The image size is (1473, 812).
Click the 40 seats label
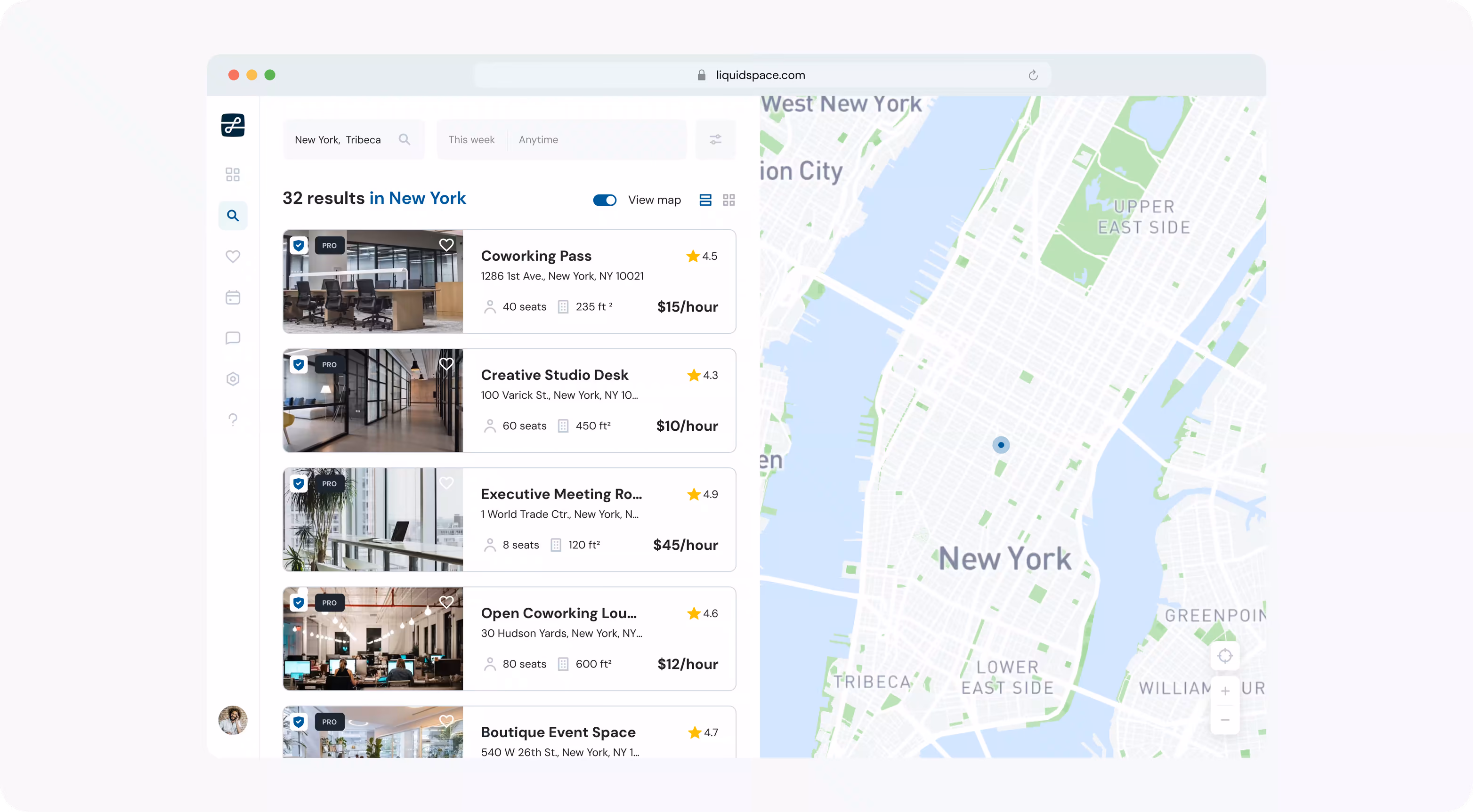coord(525,307)
